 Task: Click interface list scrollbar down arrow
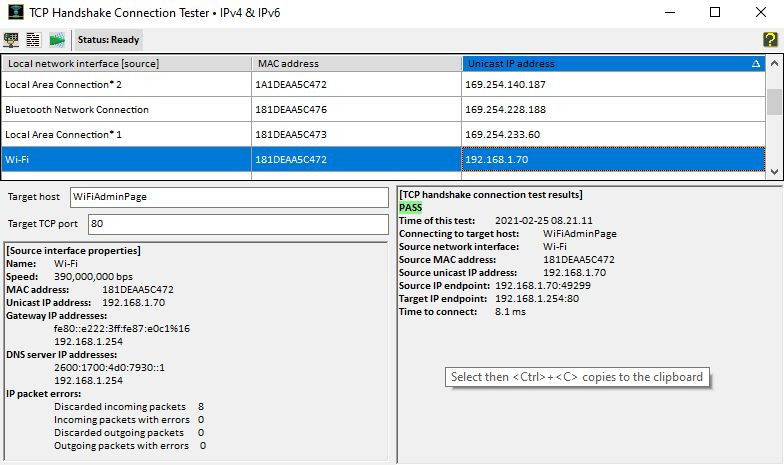(x=774, y=172)
